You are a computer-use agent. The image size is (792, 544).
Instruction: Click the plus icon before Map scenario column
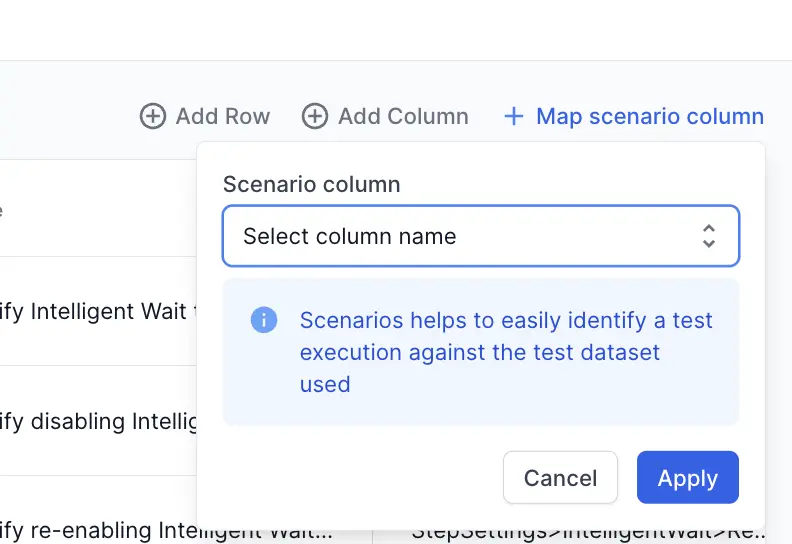click(514, 116)
